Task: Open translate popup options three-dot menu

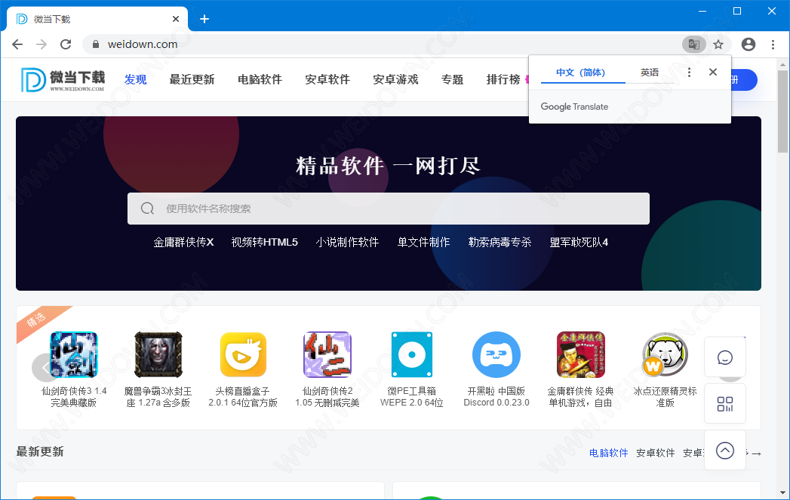Action: (689, 72)
